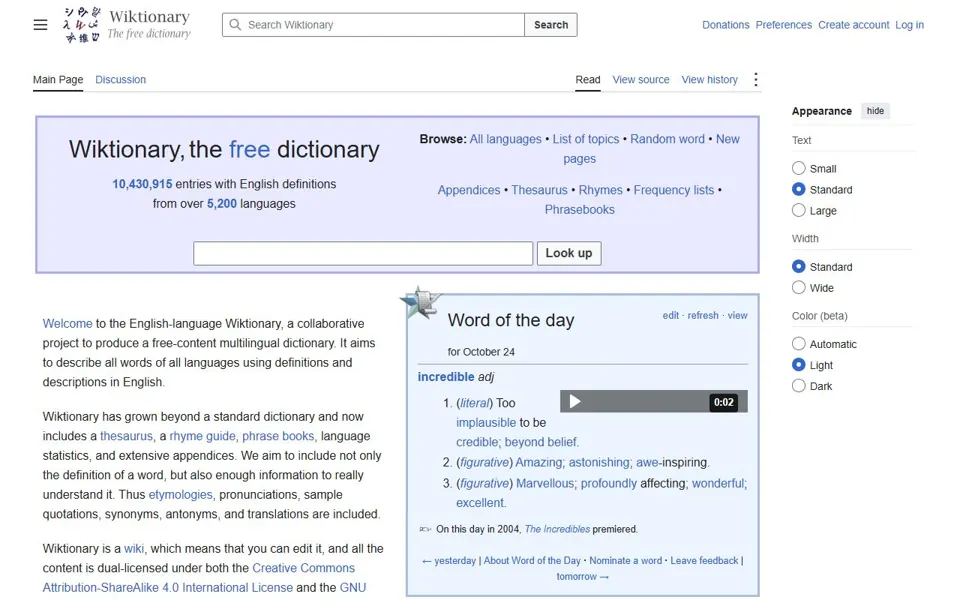Open the Appendices link

pyautogui.click(x=469, y=190)
